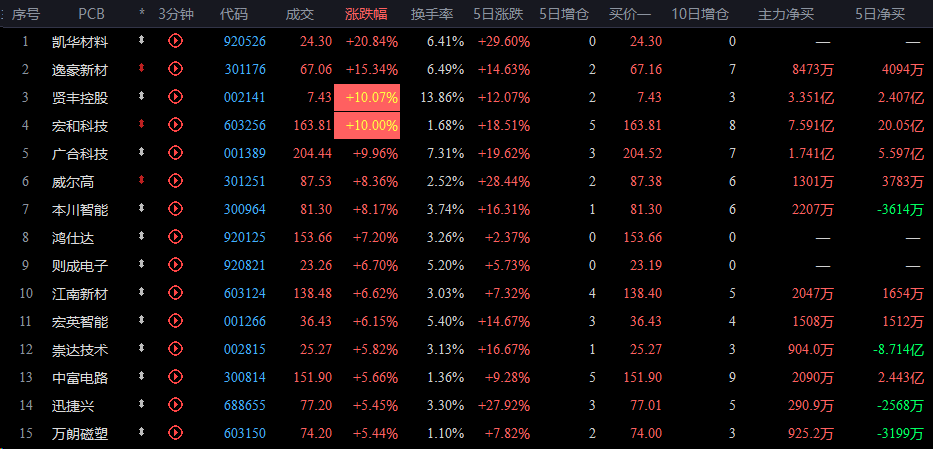Screen dimensions: 933x449
Task: Select stock name 万朗磁塑
Action: coord(80,434)
